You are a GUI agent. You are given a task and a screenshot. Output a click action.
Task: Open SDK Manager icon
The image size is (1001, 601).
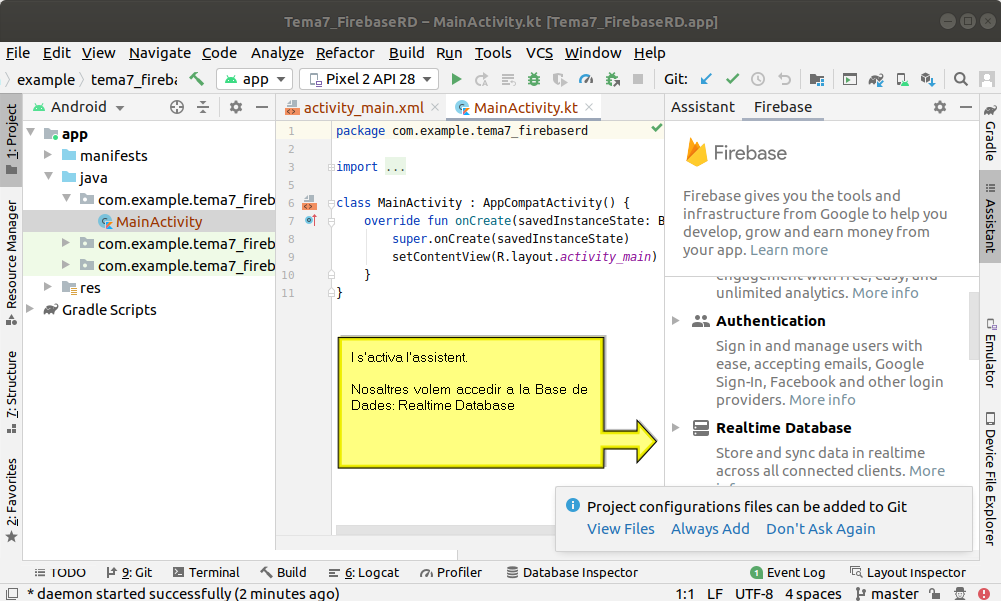pos(928,79)
